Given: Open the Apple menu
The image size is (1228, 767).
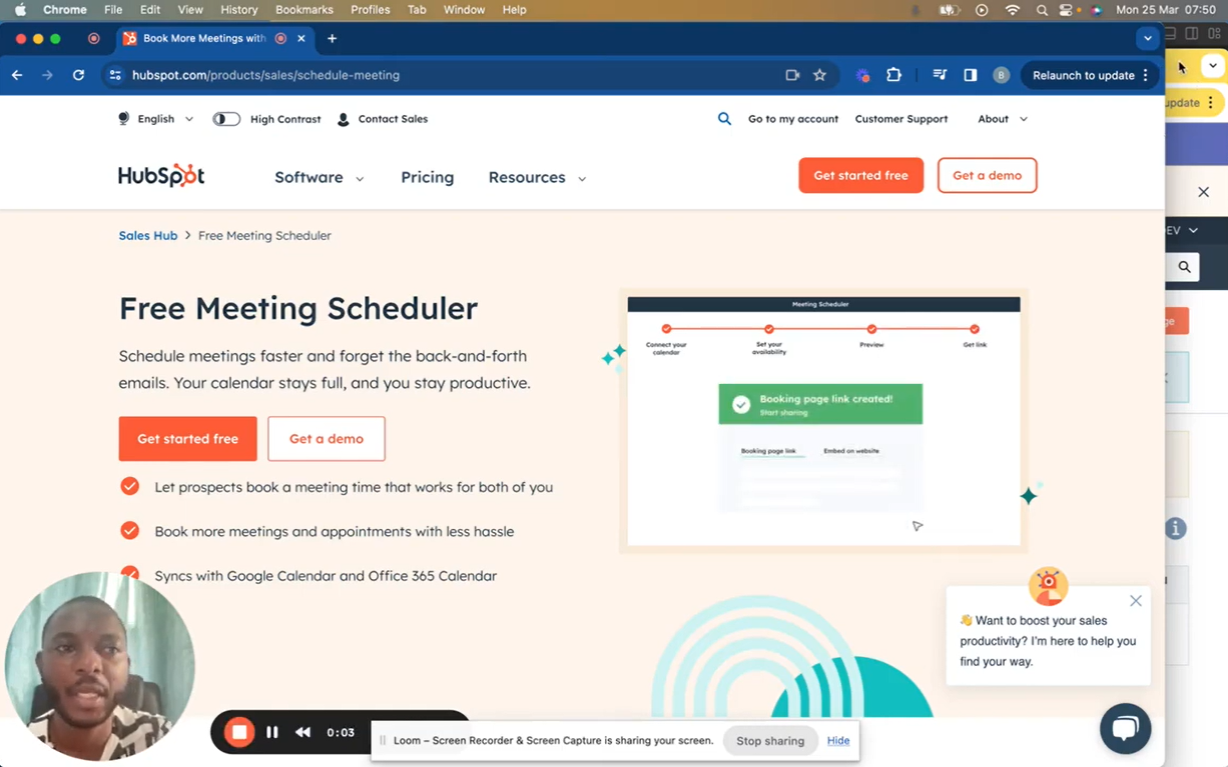Looking at the screenshot, I should point(20,10).
